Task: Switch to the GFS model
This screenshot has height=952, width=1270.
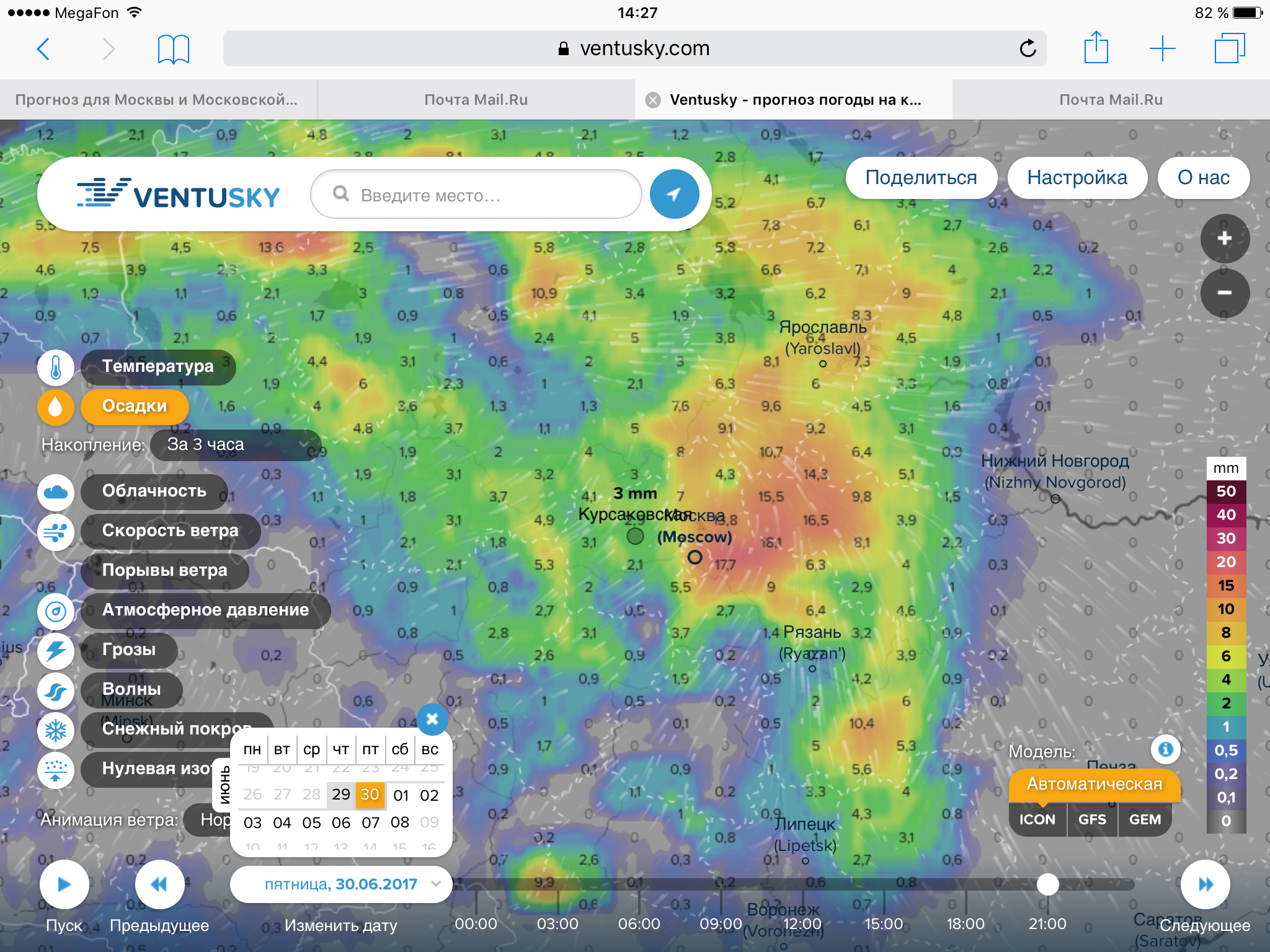Action: coord(1092,819)
